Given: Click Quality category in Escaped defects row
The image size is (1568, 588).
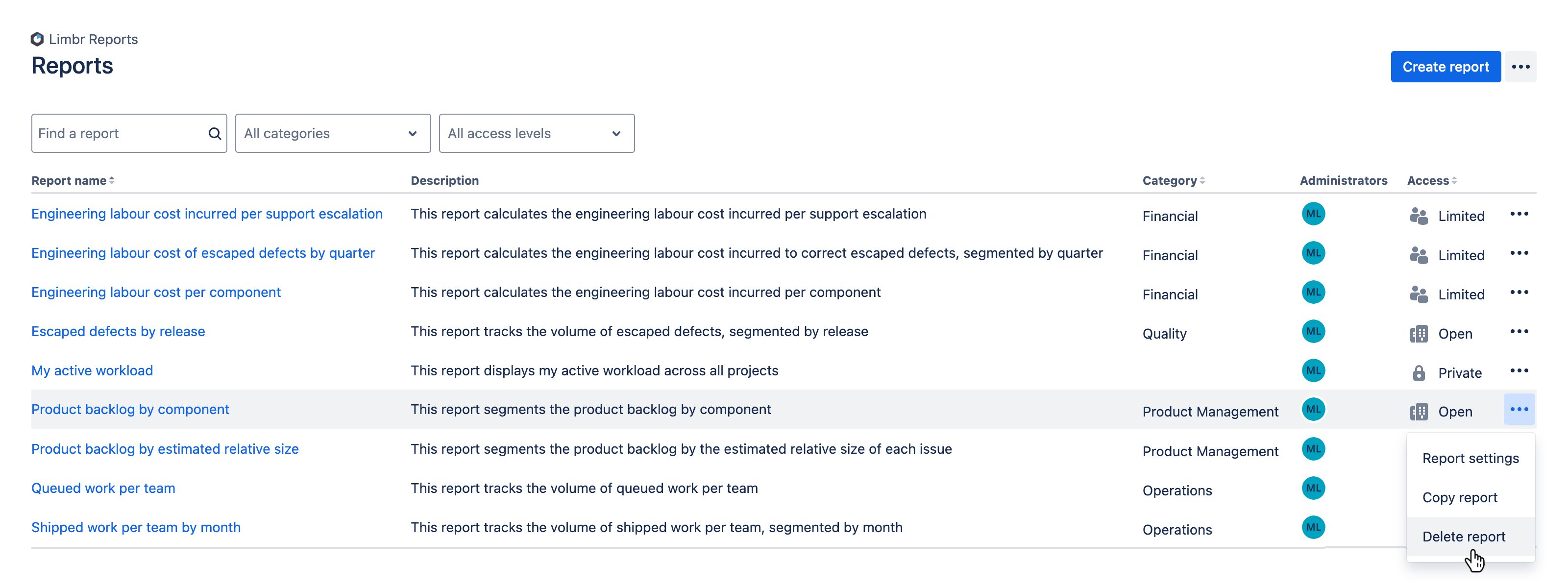Looking at the screenshot, I should click(x=1164, y=334).
